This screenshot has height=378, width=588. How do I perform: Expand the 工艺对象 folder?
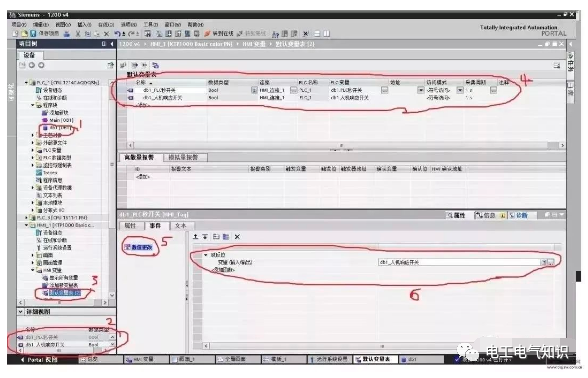pyautogui.click(x=33, y=135)
